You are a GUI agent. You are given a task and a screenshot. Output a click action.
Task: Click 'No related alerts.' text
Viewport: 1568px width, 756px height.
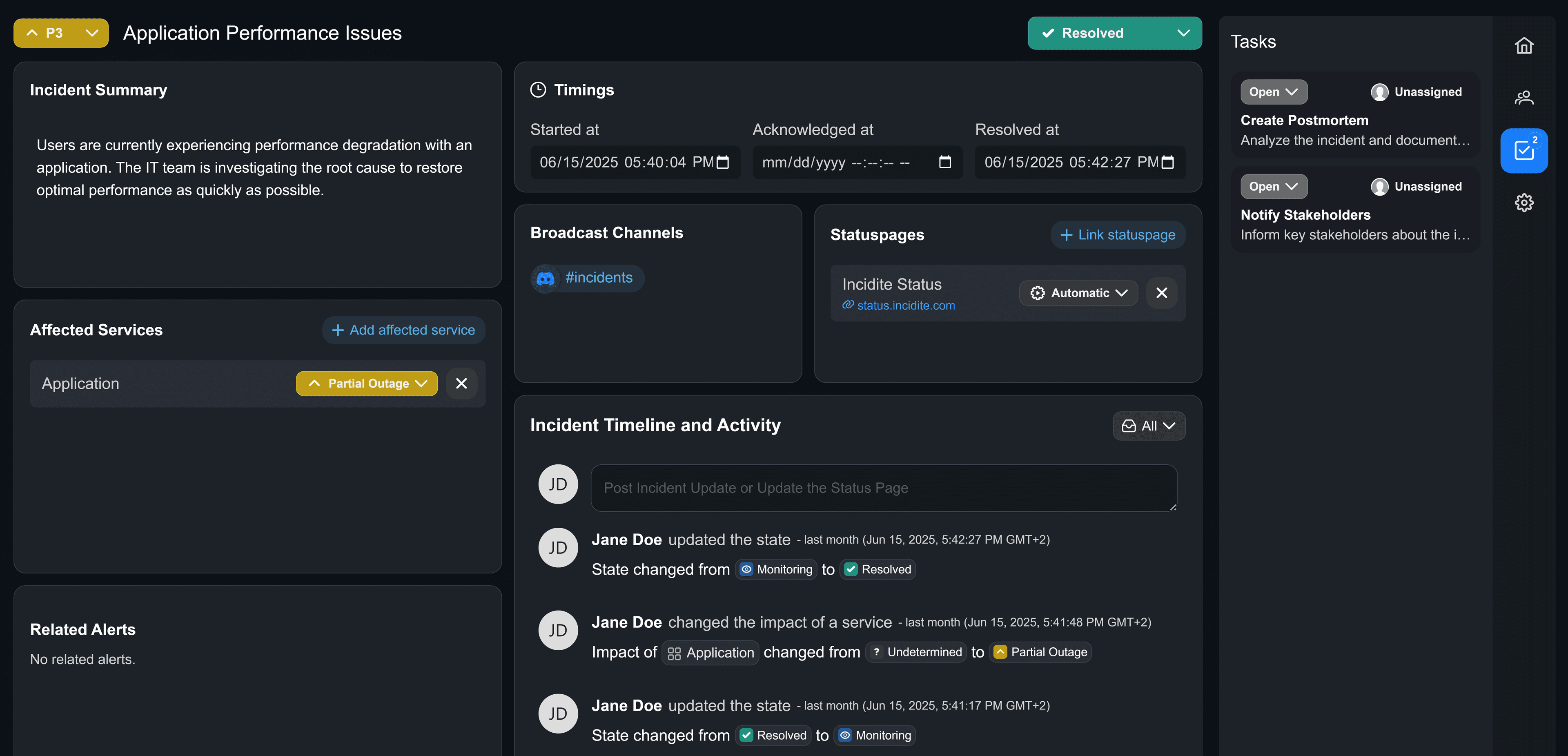click(83, 660)
